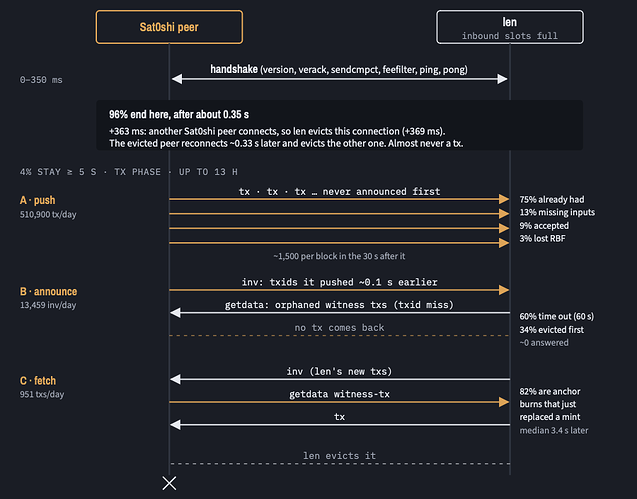Screen dimensions: 637x499
Task: Click the Sat0shi peer box
Action: tap(169, 27)
